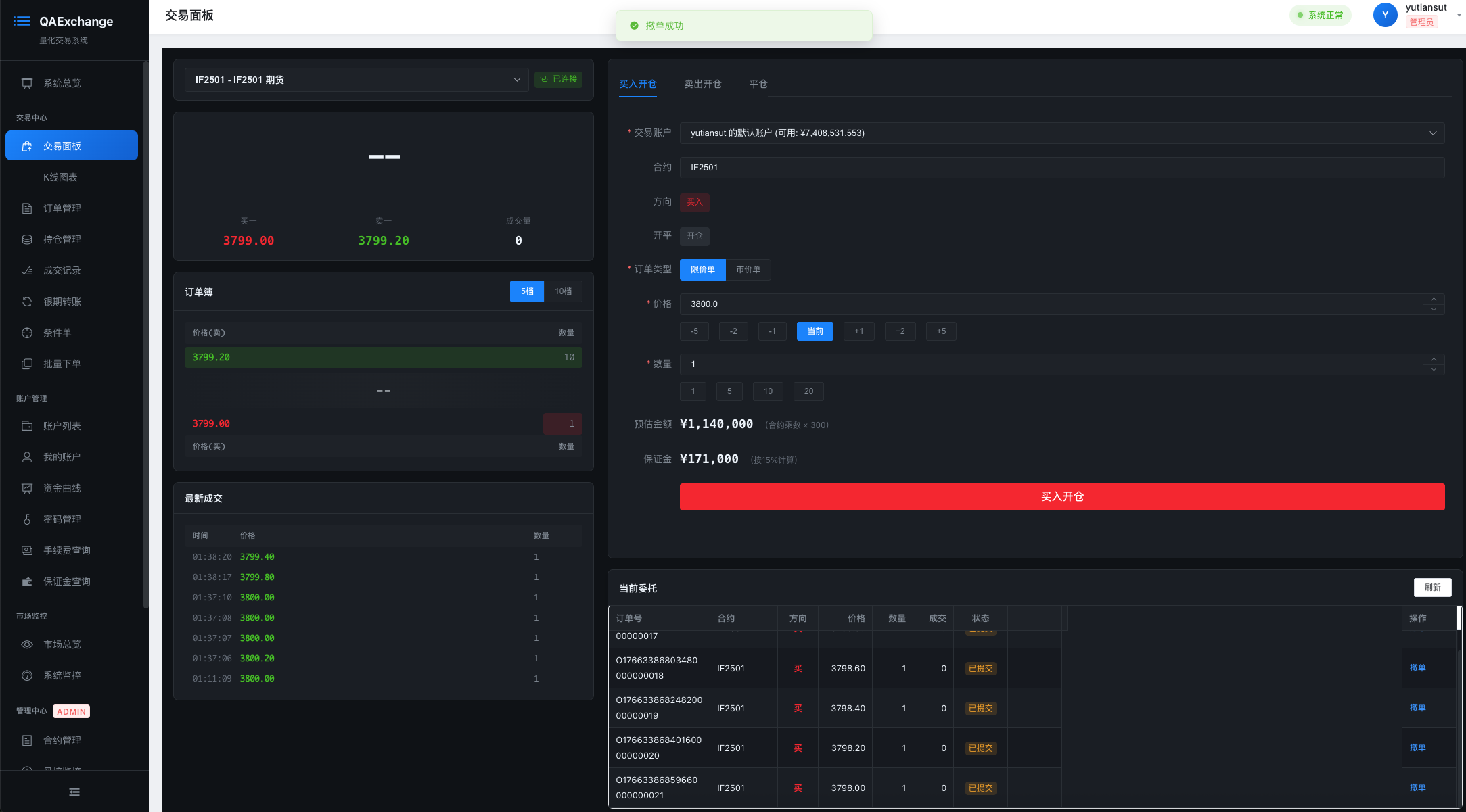1466x812 pixels.
Task: Open the 条件单 panel
Action: click(57, 332)
